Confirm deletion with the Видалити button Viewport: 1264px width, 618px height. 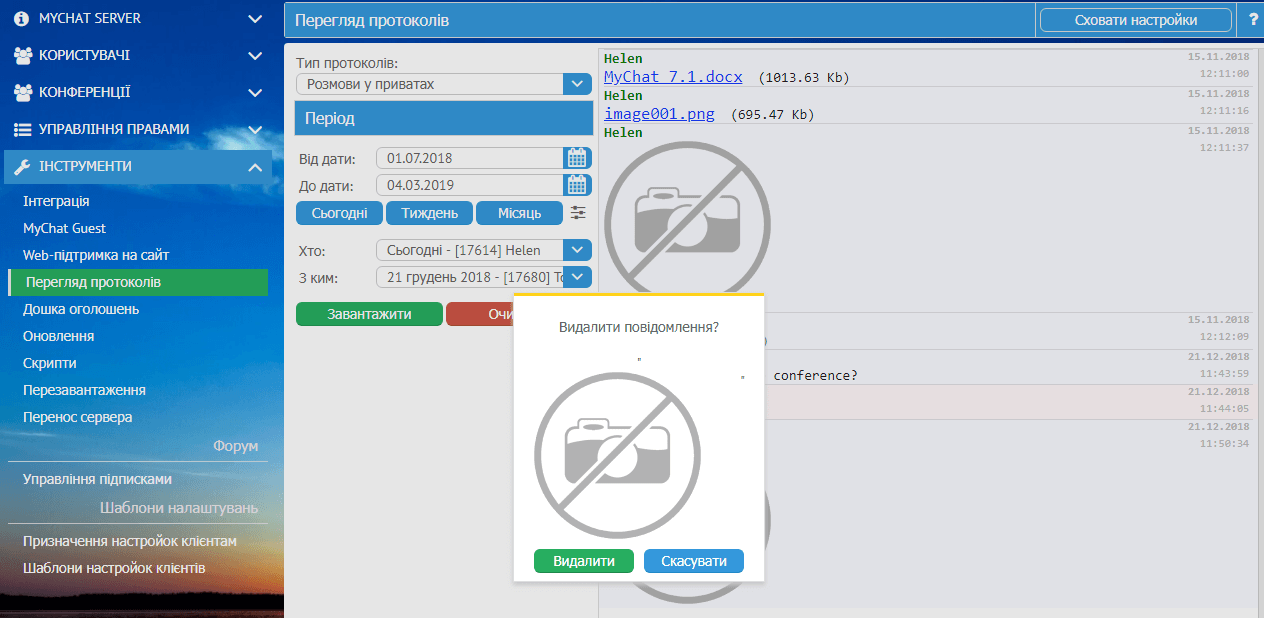[x=584, y=561]
